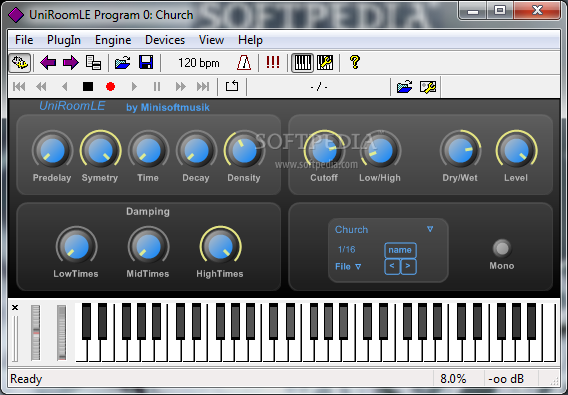Jump to start with skip-back button

(x=19, y=87)
